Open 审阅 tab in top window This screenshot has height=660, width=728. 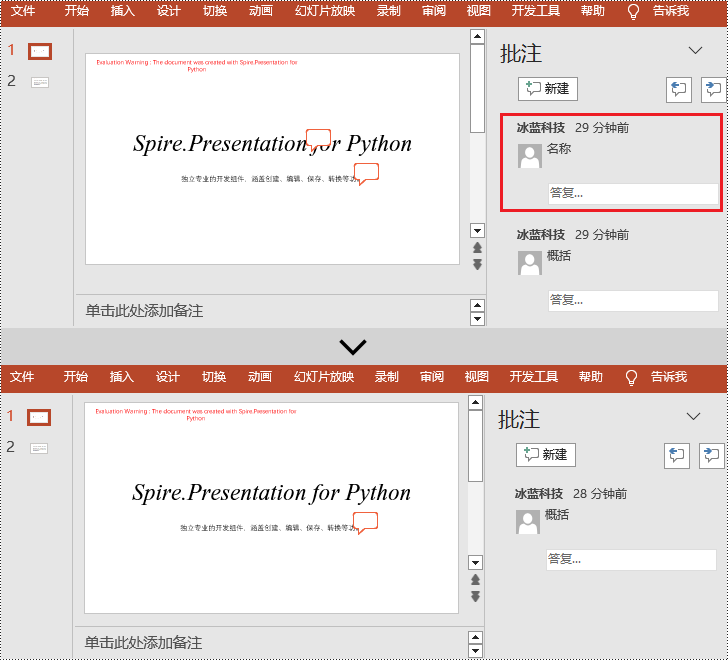pos(434,10)
